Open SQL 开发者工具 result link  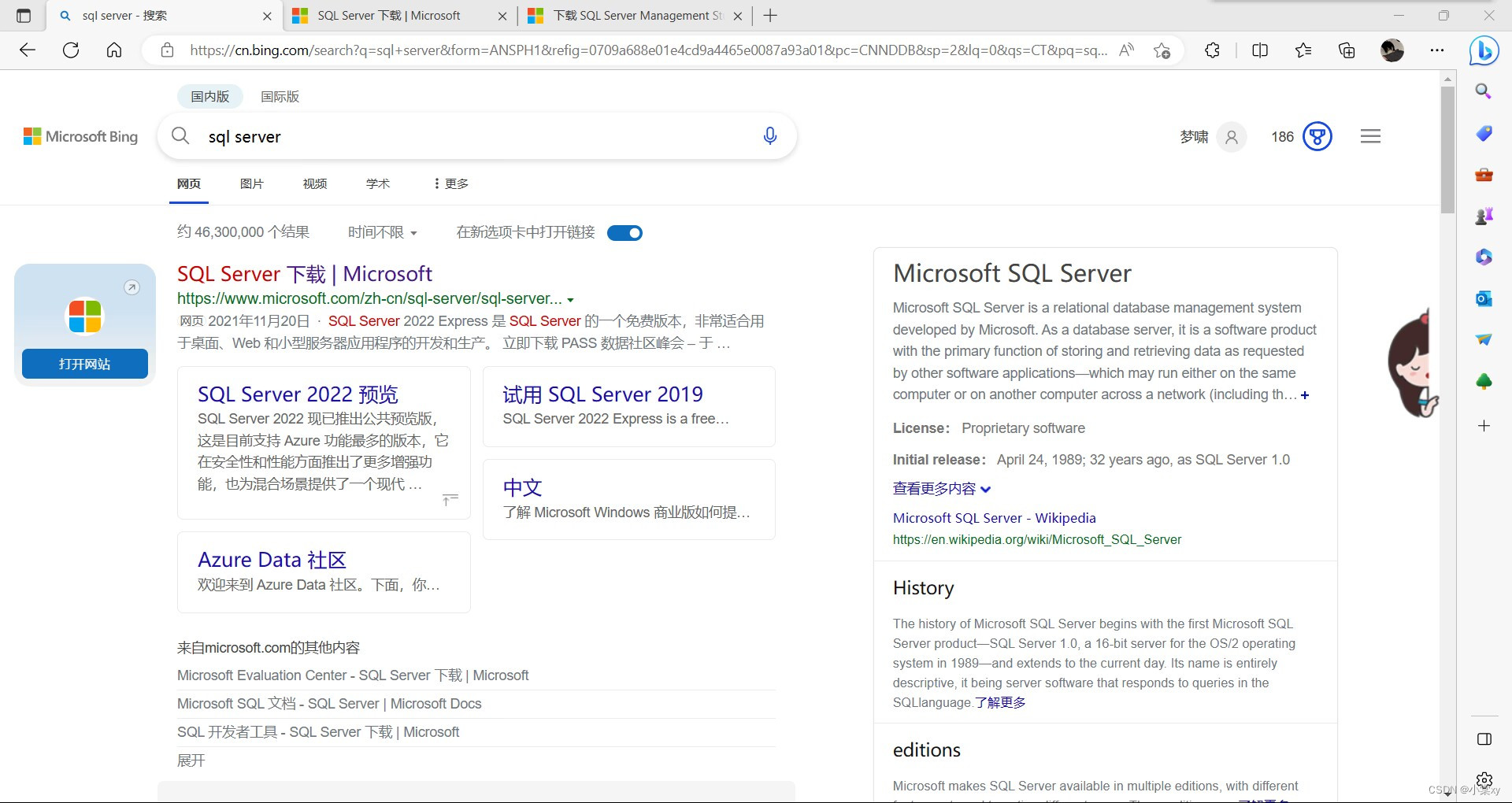tap(318, 732)
